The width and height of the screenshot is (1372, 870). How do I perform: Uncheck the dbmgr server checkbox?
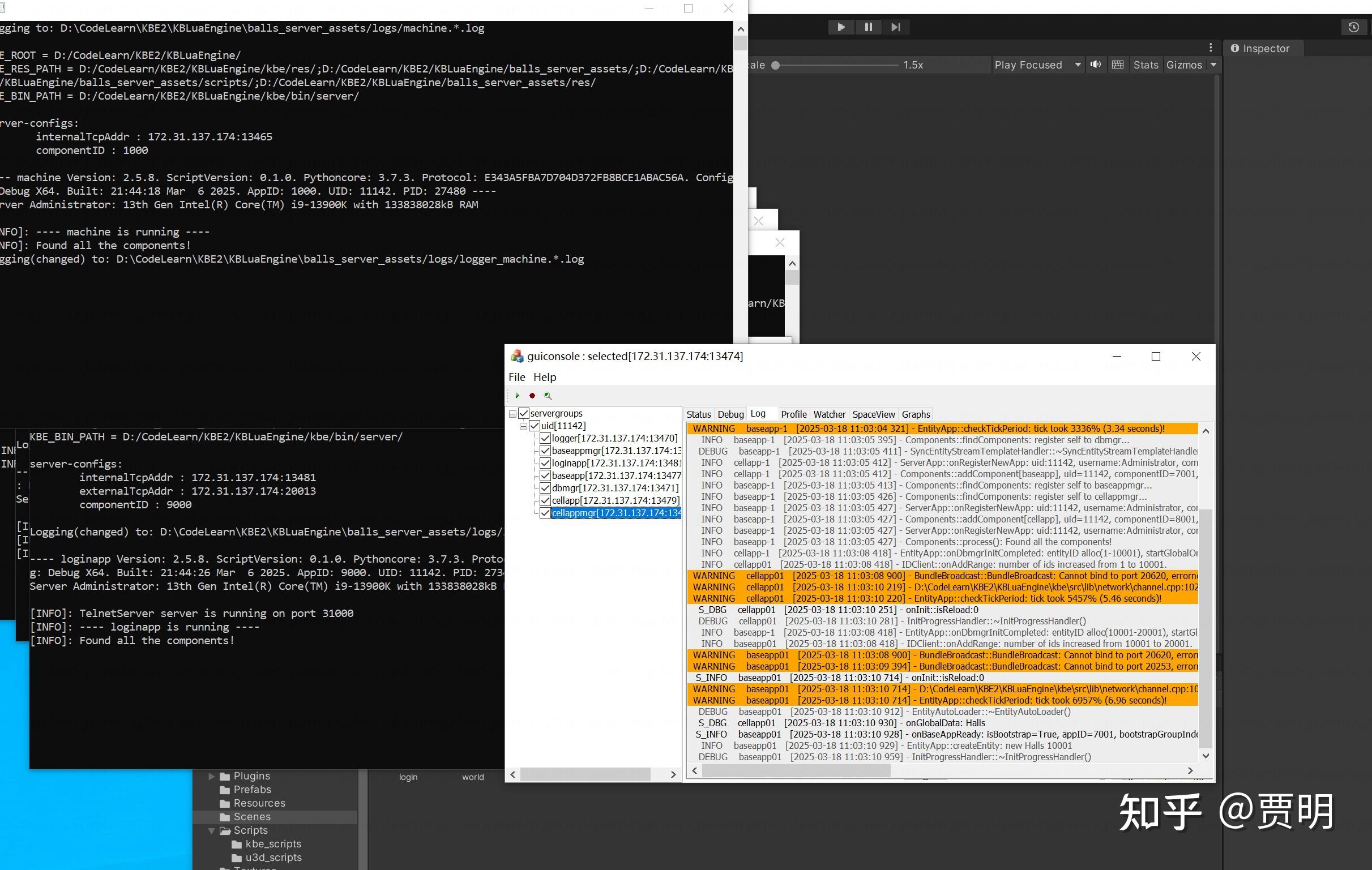coord(545,488)
